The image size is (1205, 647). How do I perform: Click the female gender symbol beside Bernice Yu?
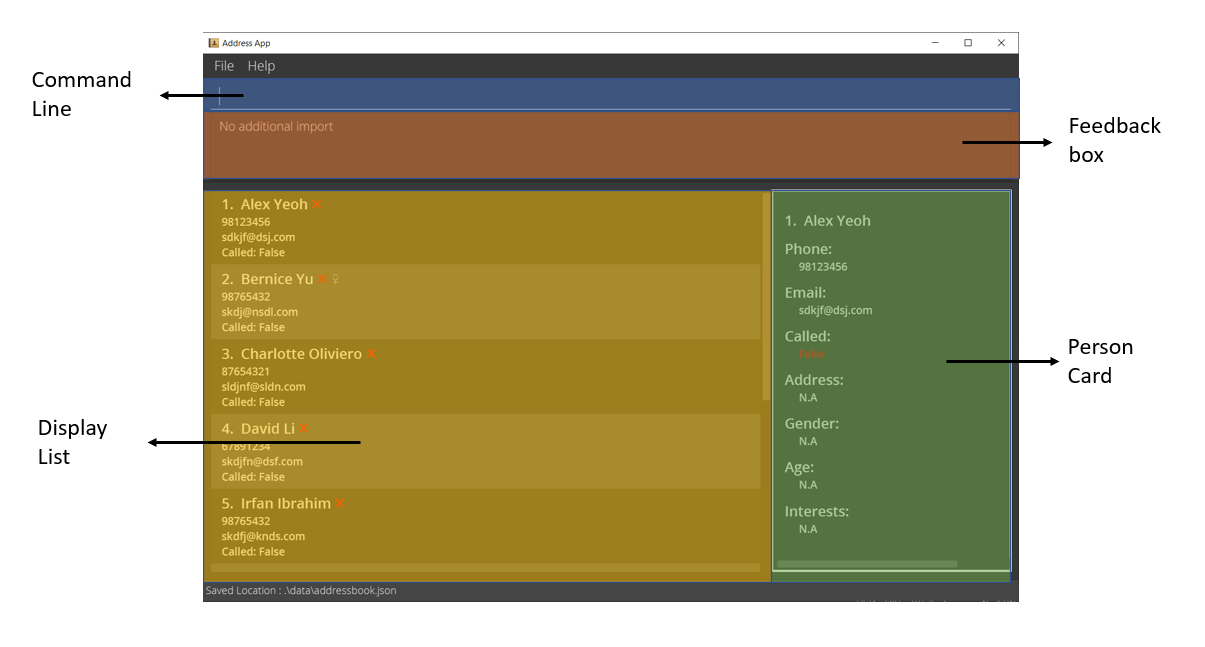[x=336, y=279]
